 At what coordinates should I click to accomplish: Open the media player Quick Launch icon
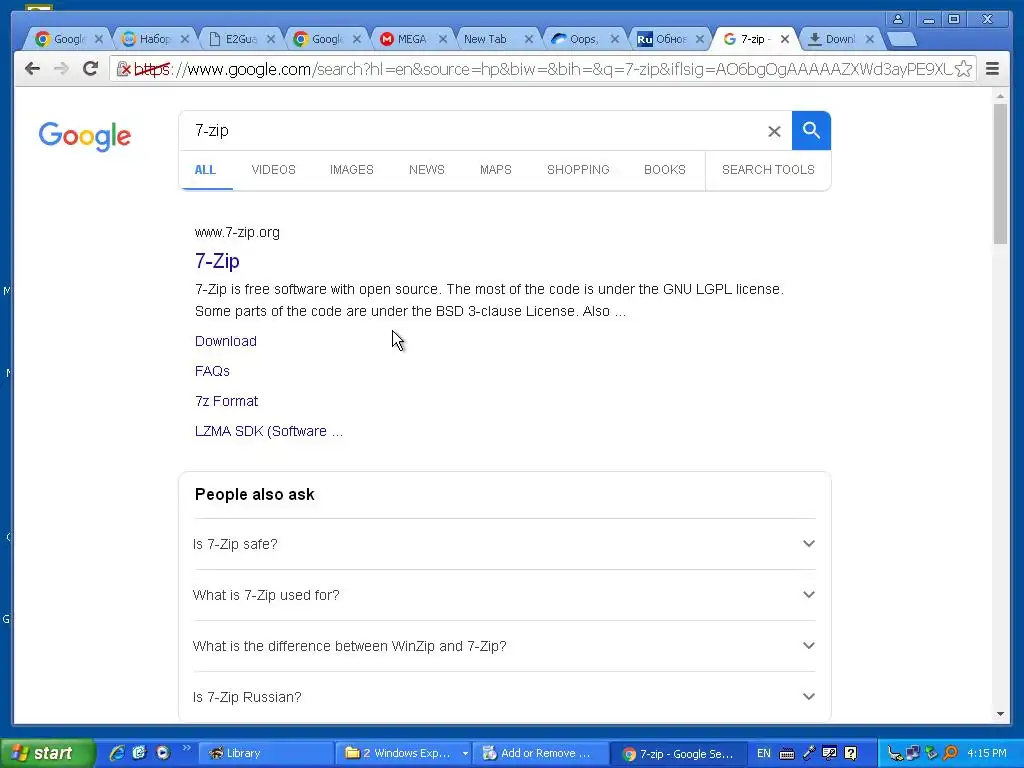163,753
